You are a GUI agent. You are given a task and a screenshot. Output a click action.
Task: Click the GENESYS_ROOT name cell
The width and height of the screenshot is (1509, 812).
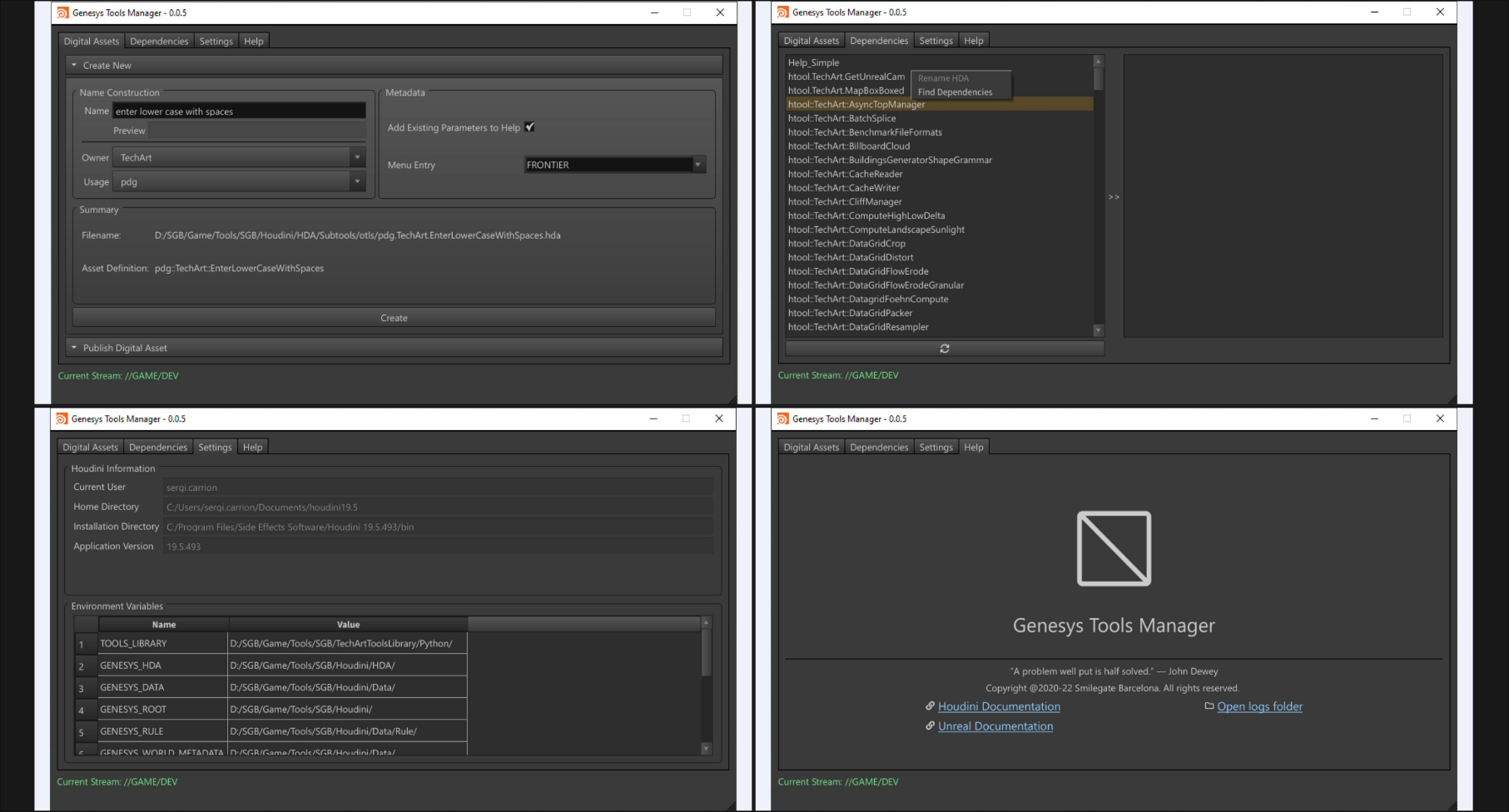coord(163,709)
